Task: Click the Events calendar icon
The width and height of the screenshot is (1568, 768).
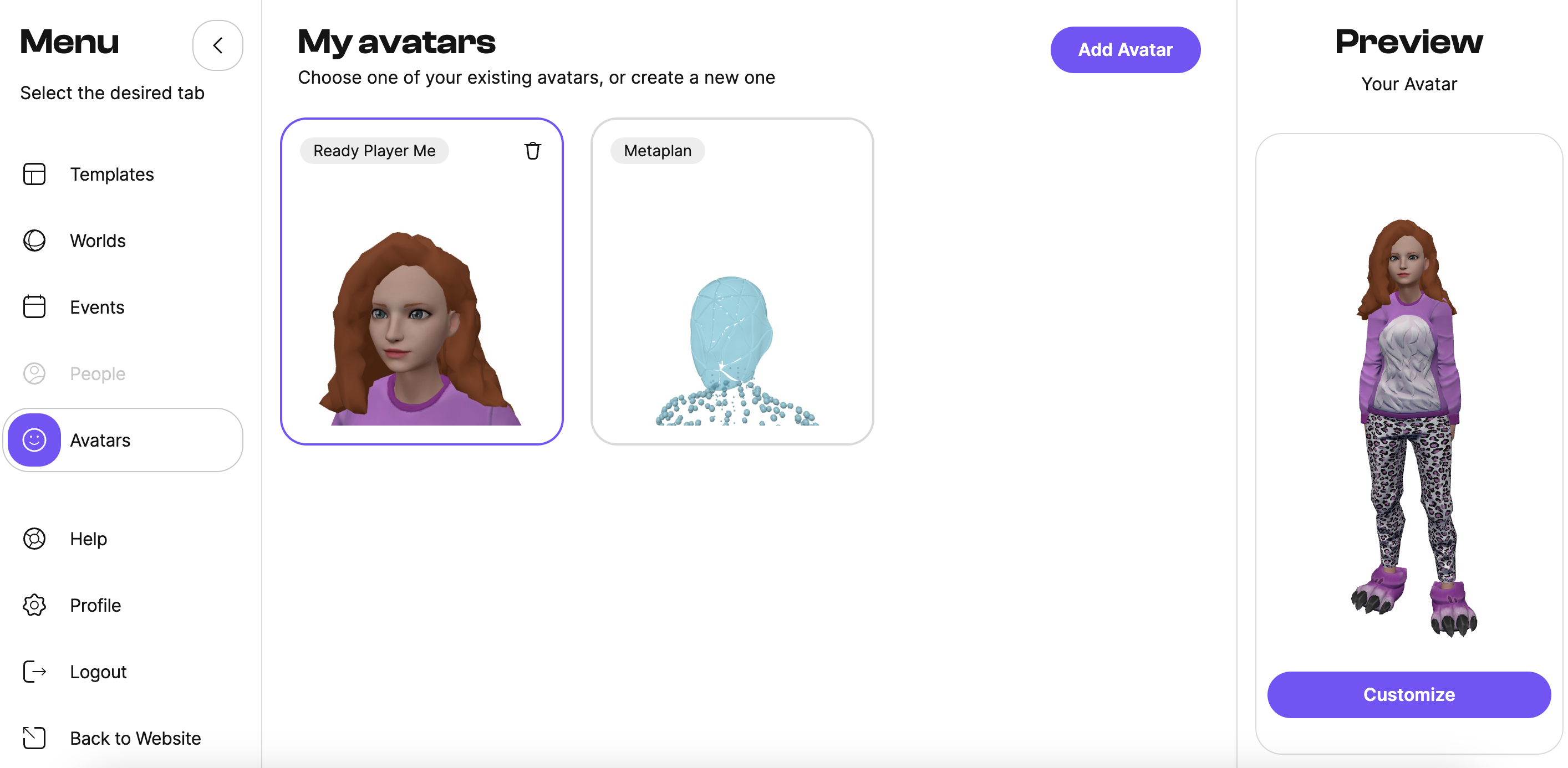Action: [x=34, y=307]
